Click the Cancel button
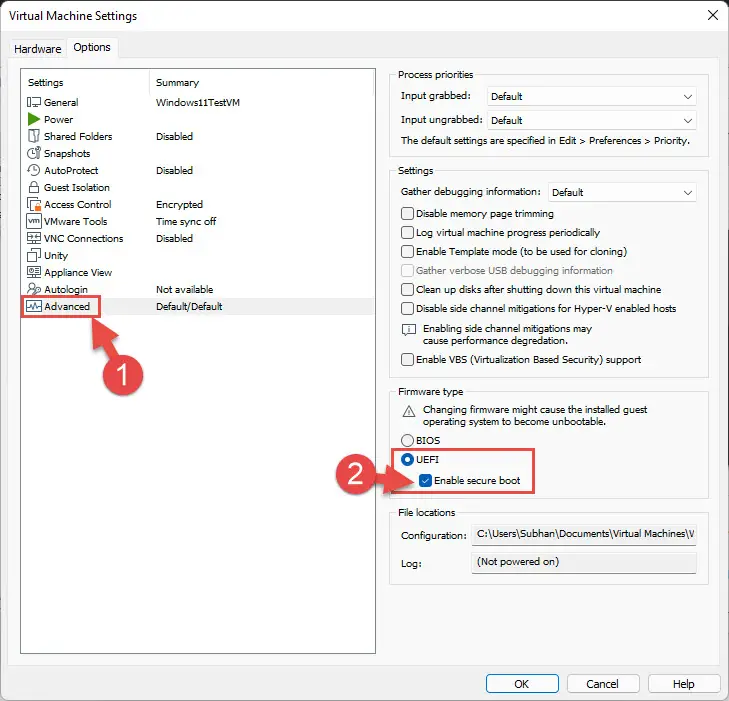This screenshot has width=729, height=701. (603, 684)
